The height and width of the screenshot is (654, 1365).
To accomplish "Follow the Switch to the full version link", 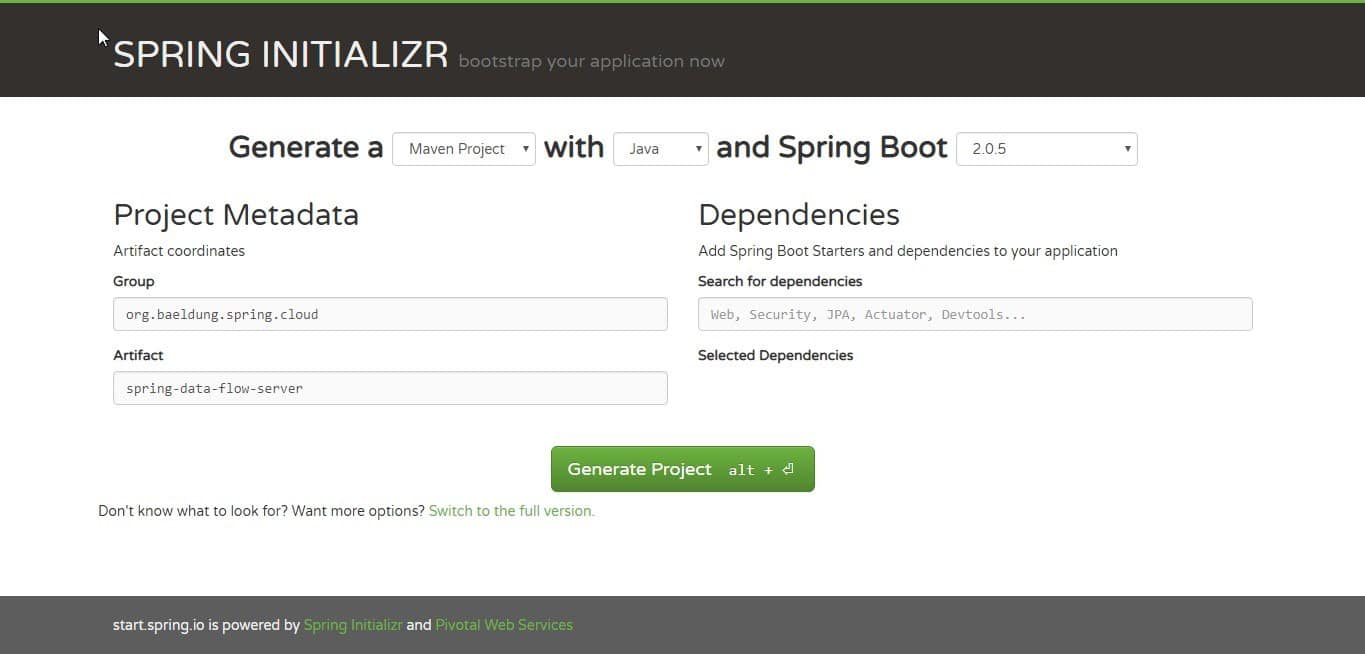I will (512, 511).
